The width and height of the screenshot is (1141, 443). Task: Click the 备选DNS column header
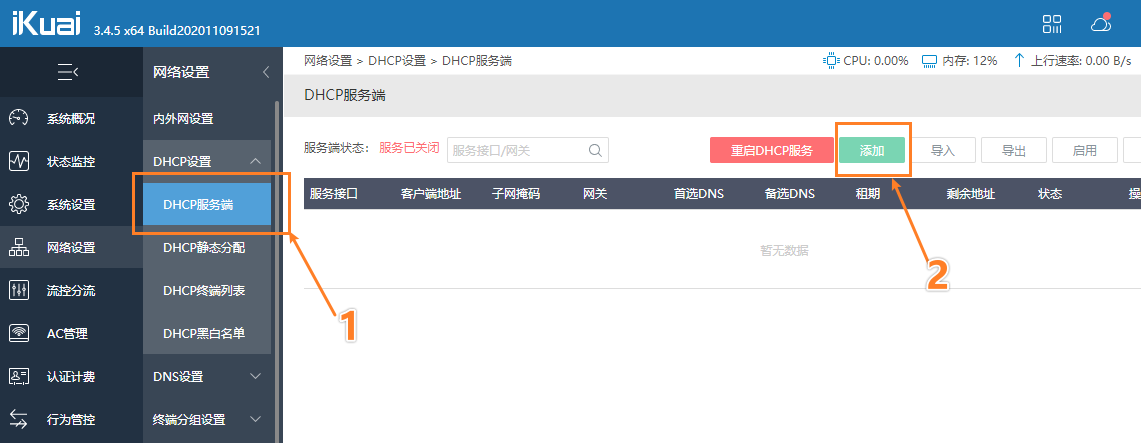tap(790, 193)
